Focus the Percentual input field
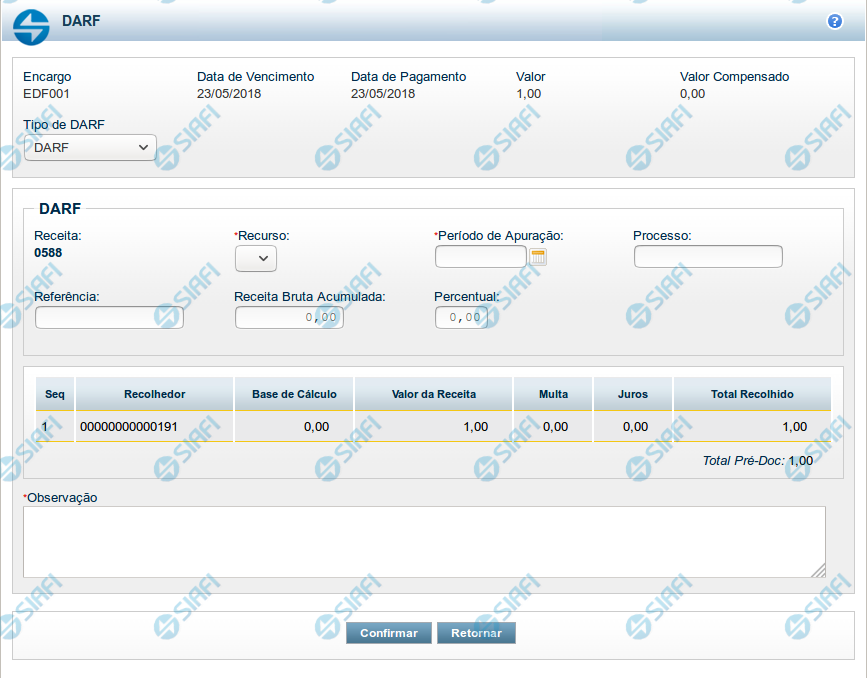Image resolution: width=867 pixels, height=678 pixels. [461, 318]
